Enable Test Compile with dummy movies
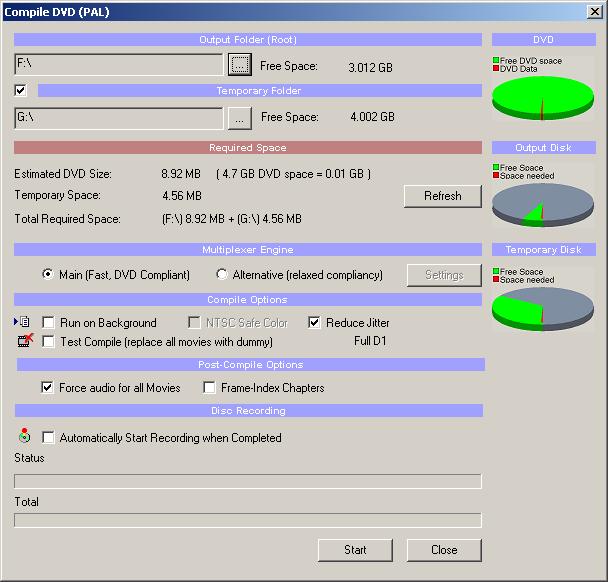 tap(48, 342)
